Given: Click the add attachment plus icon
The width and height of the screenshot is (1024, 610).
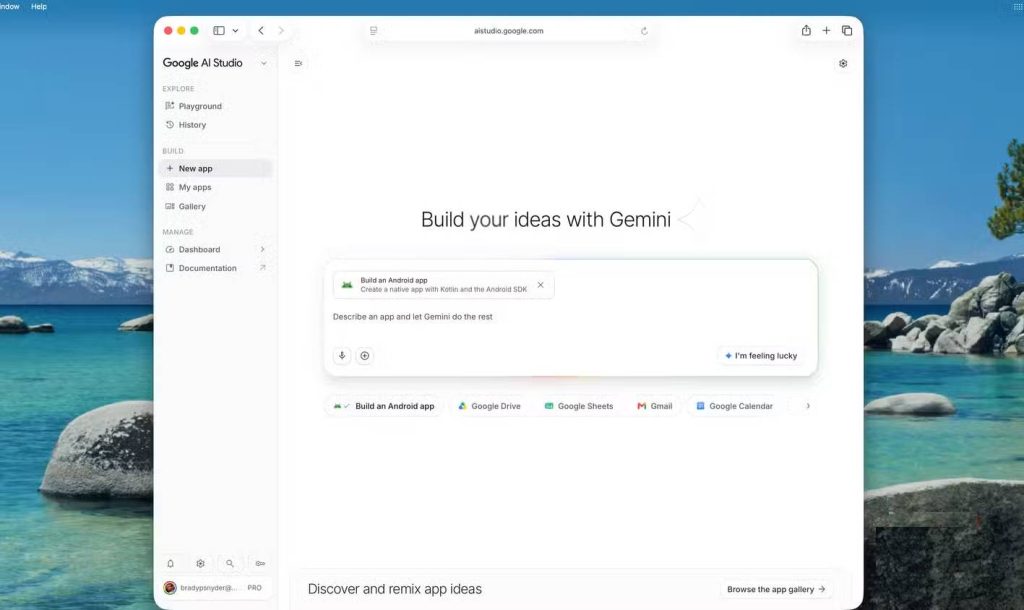Looking at the screenshot, I should tap(364, 356).
